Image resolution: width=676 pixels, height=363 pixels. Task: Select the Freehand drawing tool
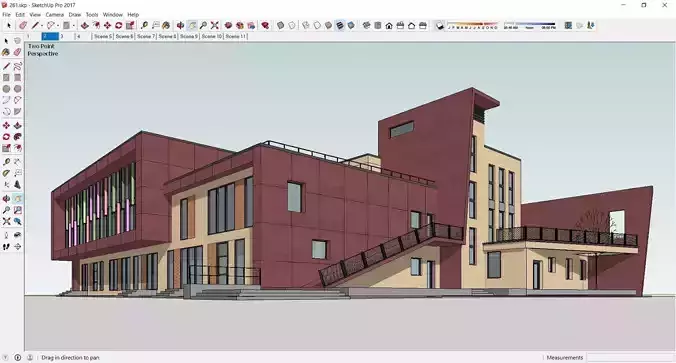tap(17, 66)
